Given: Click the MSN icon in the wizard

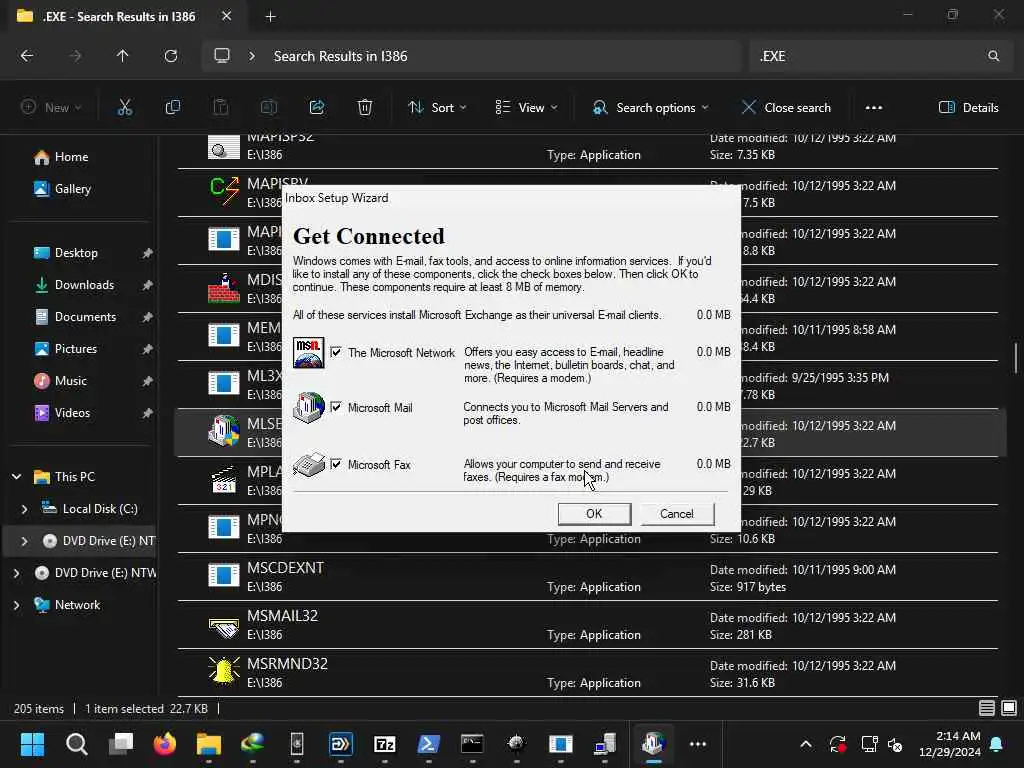Looking at the screenshot, I should click(308, 353).
